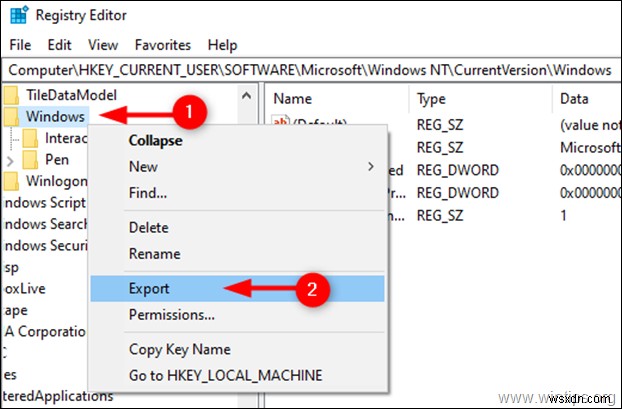Choose Rename from the context menu
Screen dimensions: 622x409
[237, 254]
